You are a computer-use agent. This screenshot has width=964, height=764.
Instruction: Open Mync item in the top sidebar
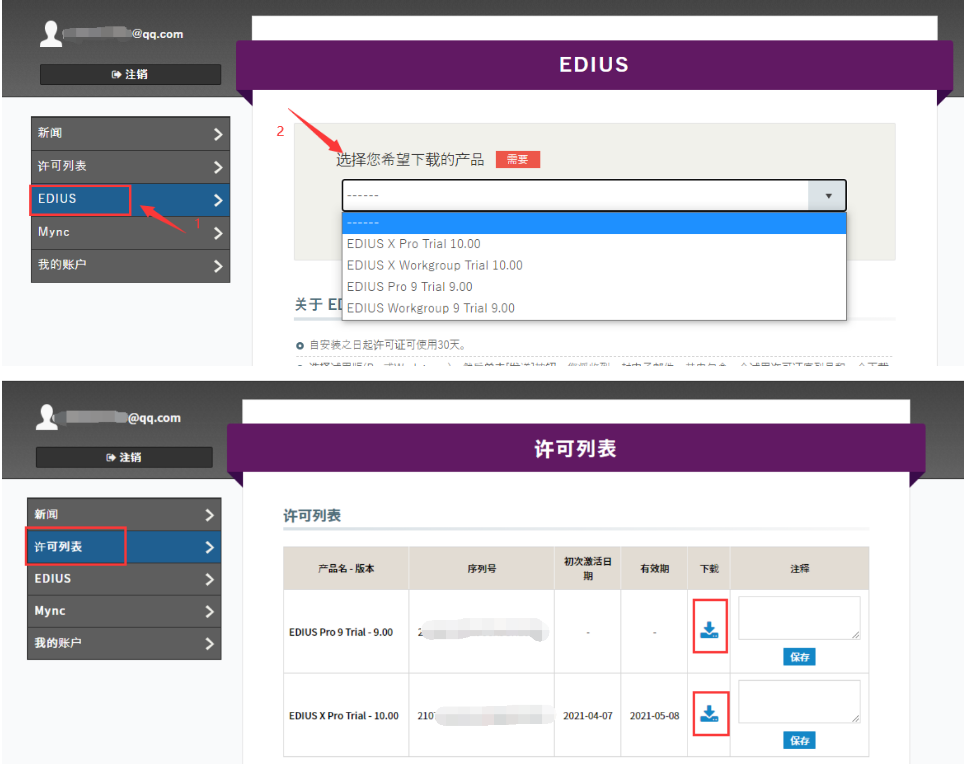pyautogui.click(x=130, y=232)
